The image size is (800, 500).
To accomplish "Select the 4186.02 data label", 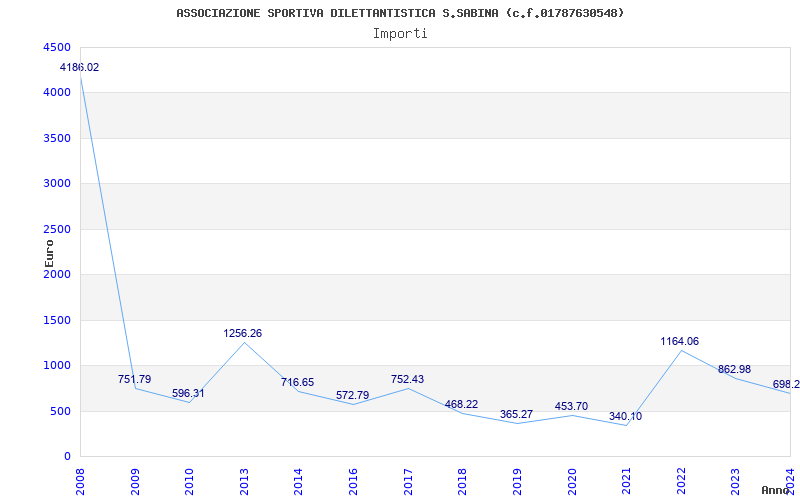I will [x=79, y=67].
